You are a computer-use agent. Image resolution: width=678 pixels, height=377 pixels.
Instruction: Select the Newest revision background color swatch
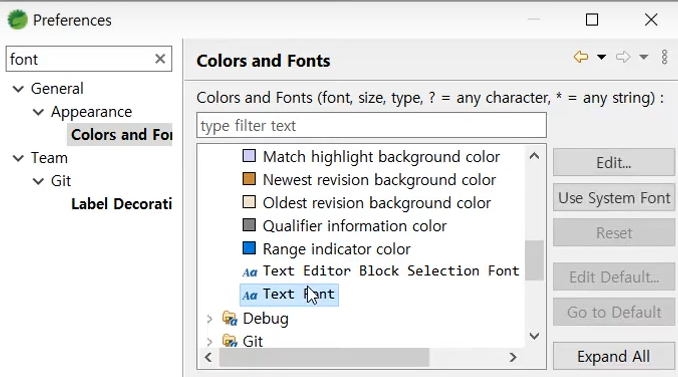249,179
